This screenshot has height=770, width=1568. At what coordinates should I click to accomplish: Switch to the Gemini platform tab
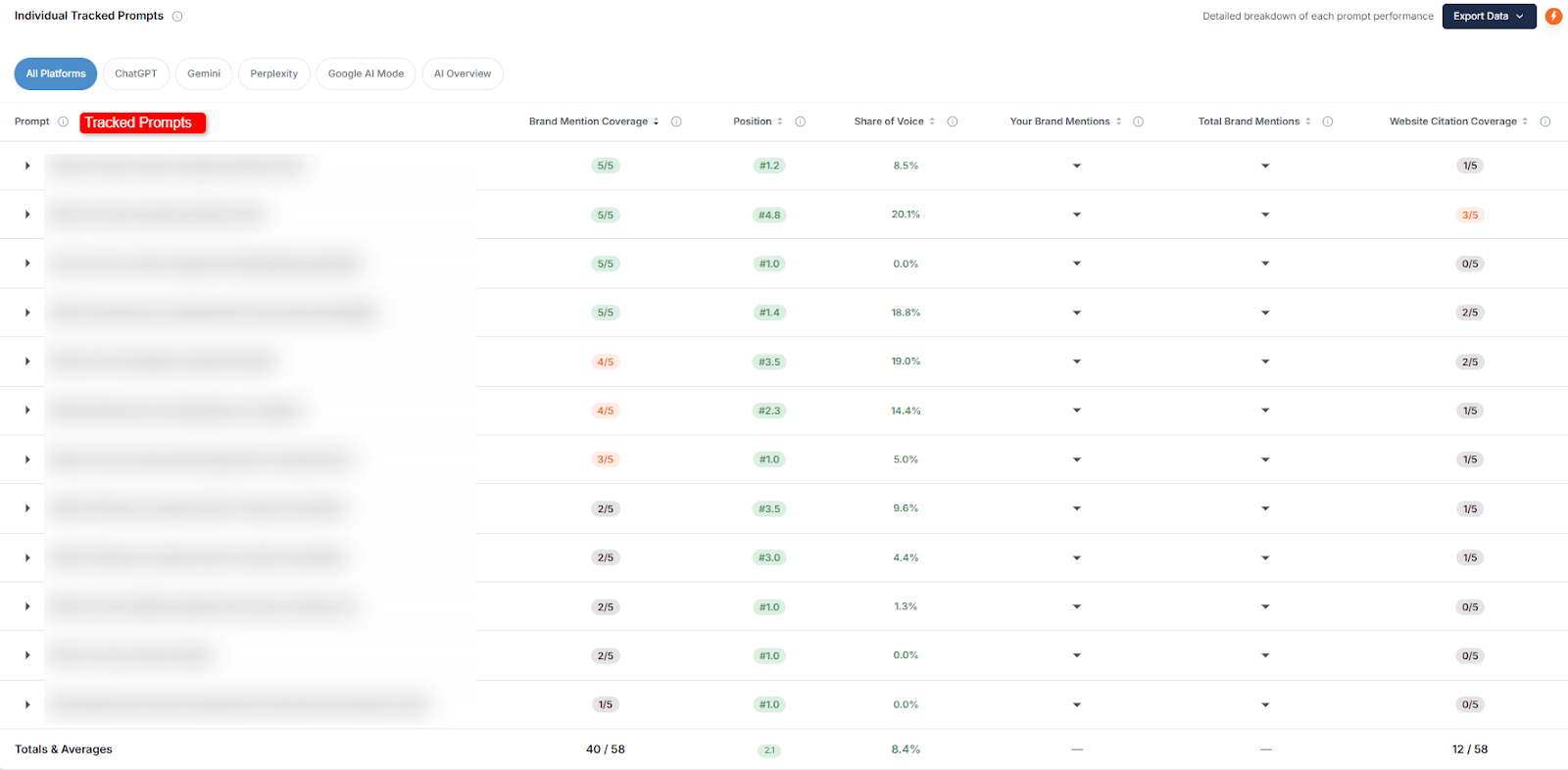tap(204, 73)
